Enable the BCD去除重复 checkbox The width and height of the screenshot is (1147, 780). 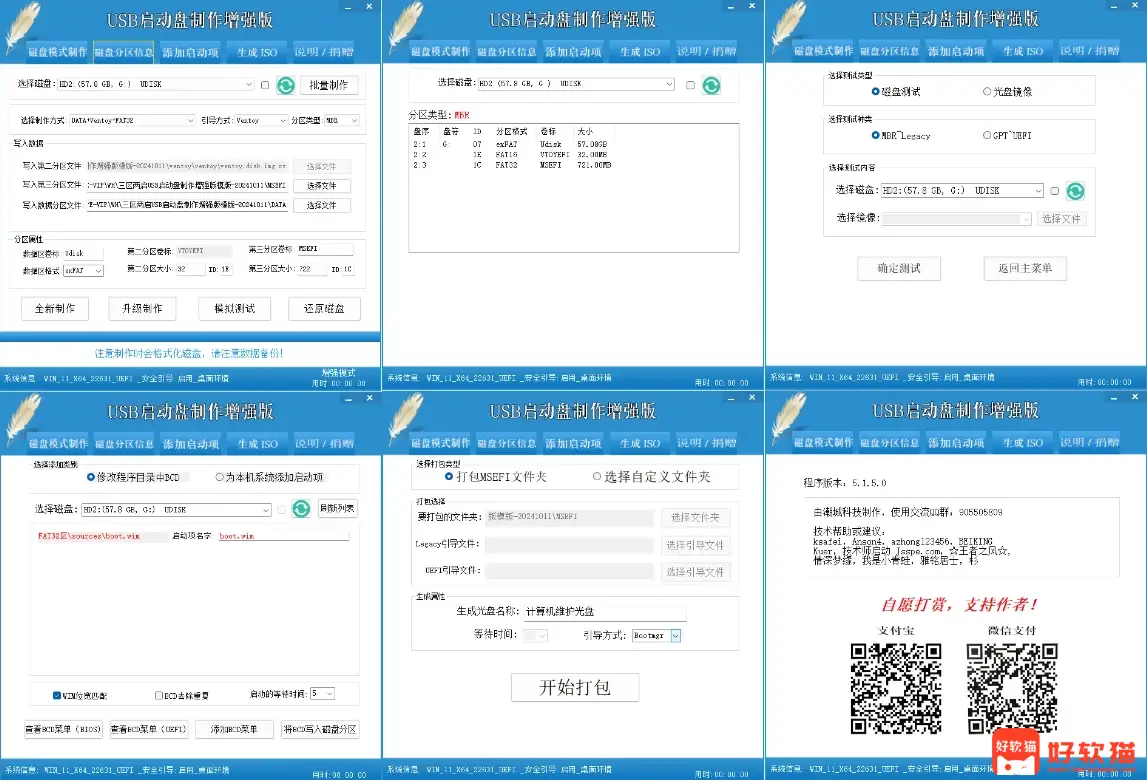(x=159, y=695)
